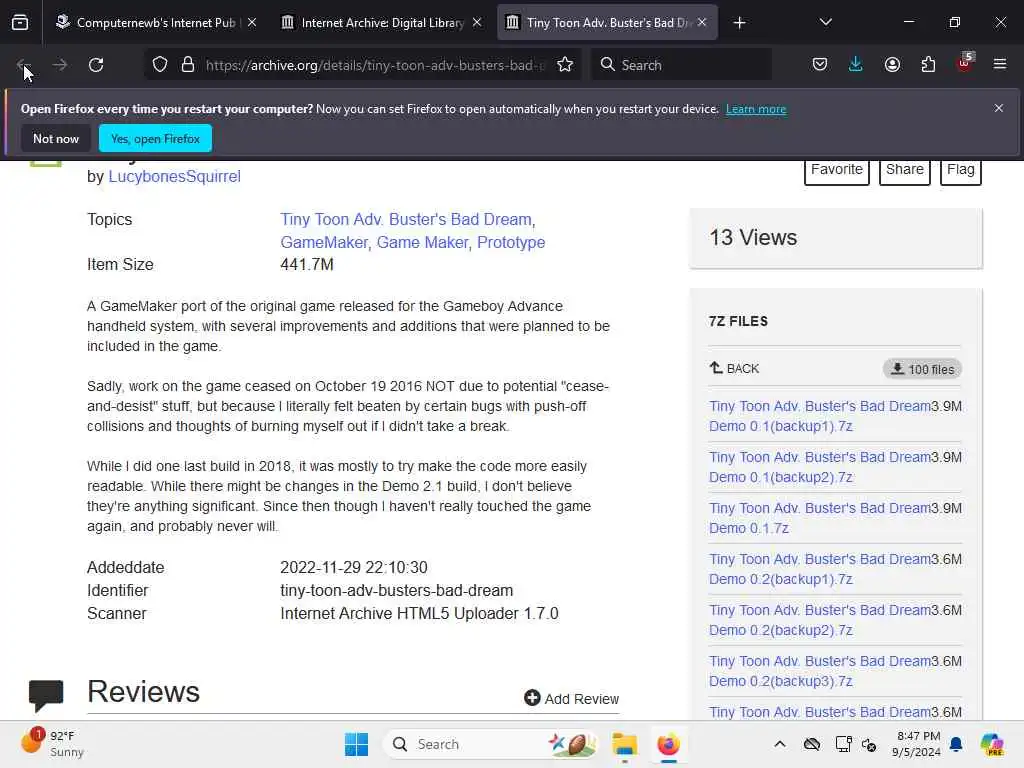Click Addeddate value 2022-11-29 22:10:30

click(x=353, y=568)
